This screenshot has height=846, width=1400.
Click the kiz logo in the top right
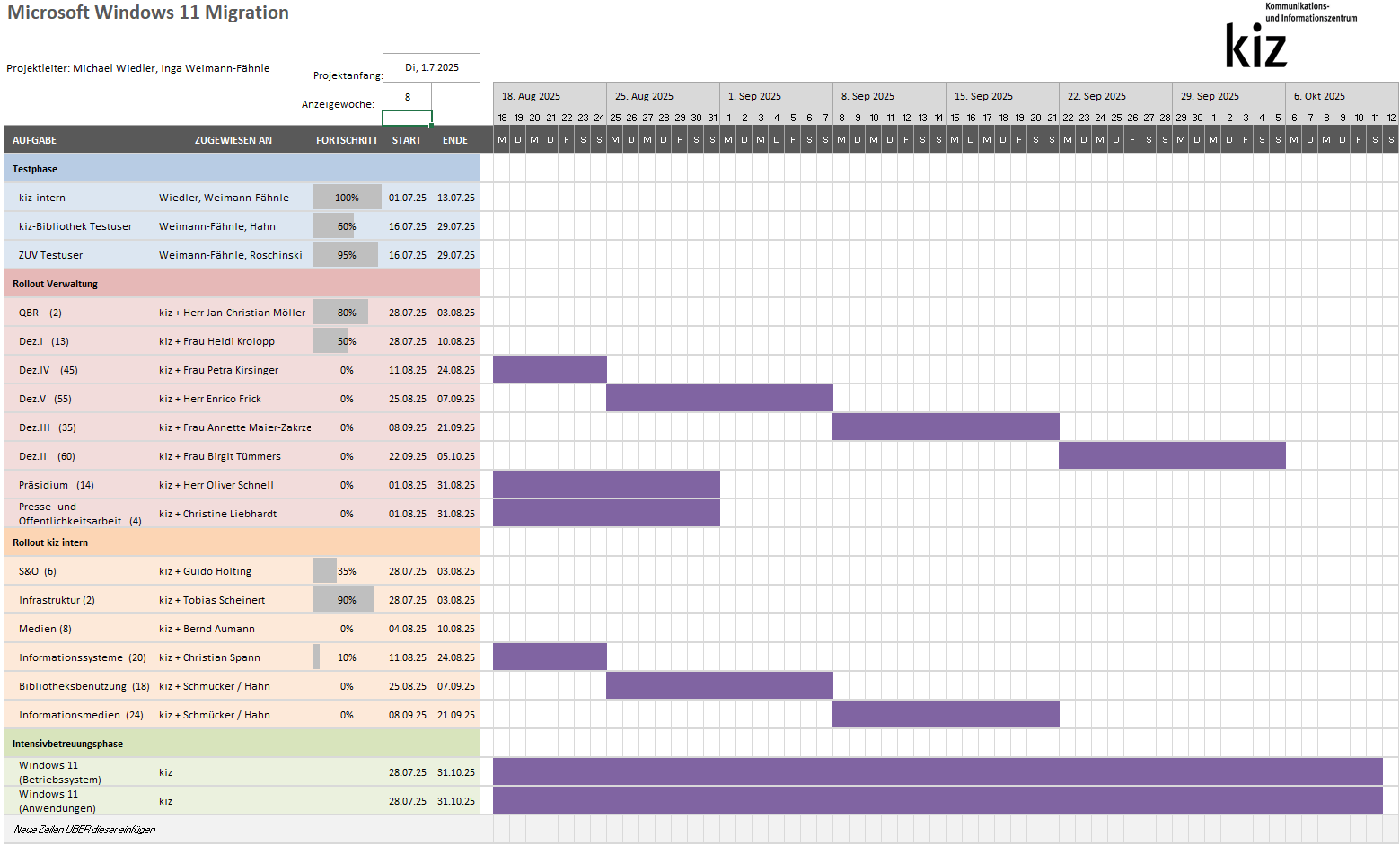pos(1290,36)
